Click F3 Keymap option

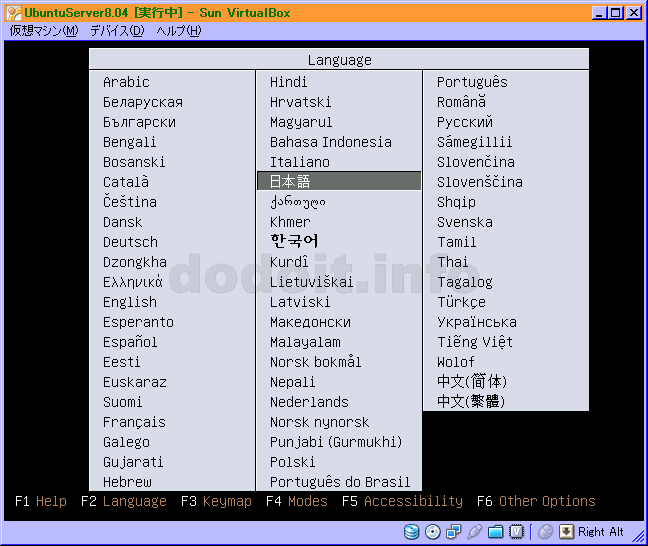click(x=216, y=501)
